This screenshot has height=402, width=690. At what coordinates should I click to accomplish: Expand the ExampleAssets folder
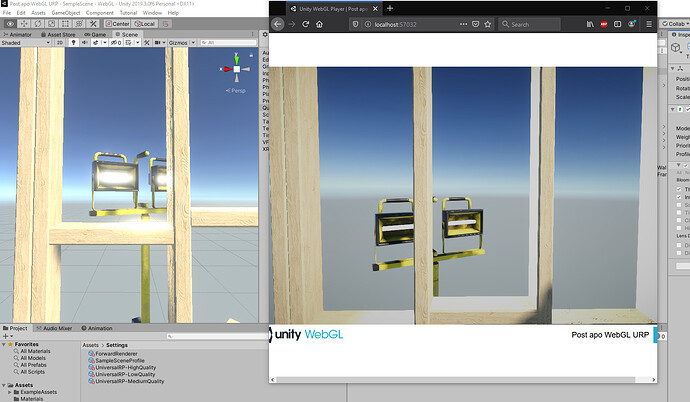pos(10,392)
